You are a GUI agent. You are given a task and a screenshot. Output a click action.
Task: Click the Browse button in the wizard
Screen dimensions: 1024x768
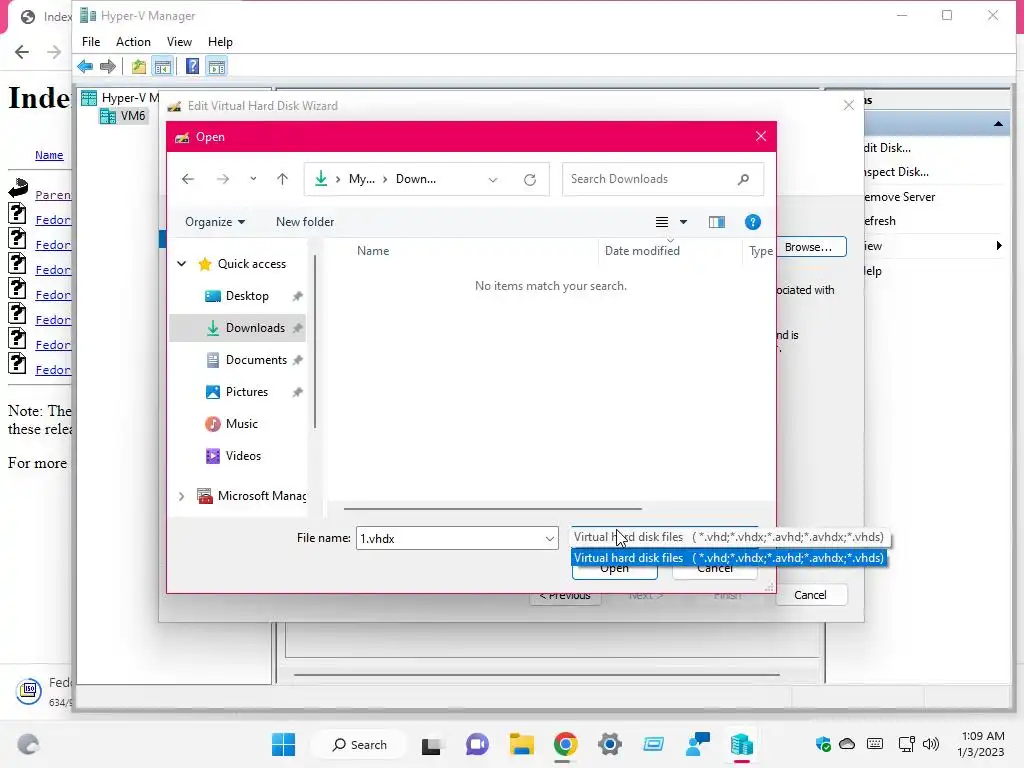pos(808,247)
